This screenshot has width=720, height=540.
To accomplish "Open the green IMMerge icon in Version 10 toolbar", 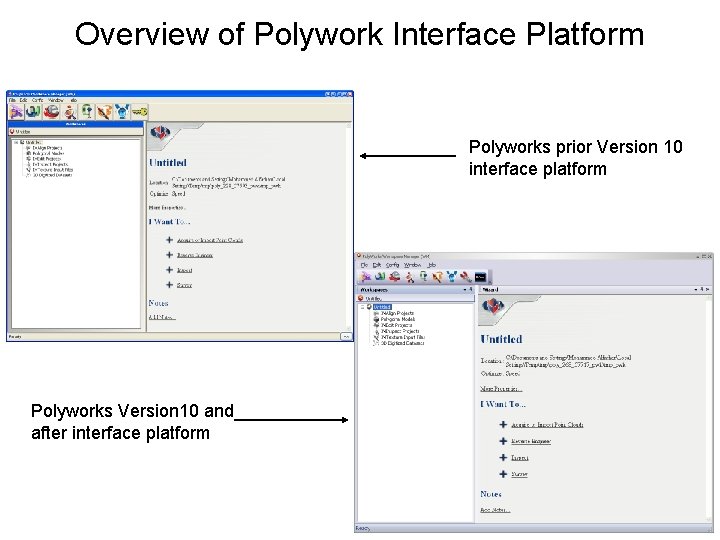I will [380, 276].
